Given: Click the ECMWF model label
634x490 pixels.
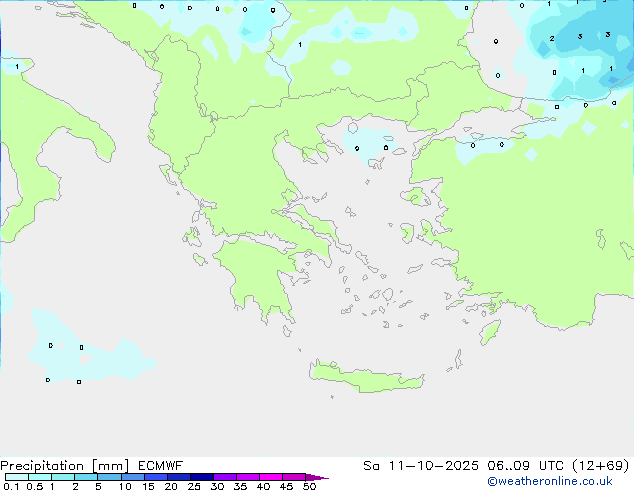Looking at the screenshot, I should 161,466.
